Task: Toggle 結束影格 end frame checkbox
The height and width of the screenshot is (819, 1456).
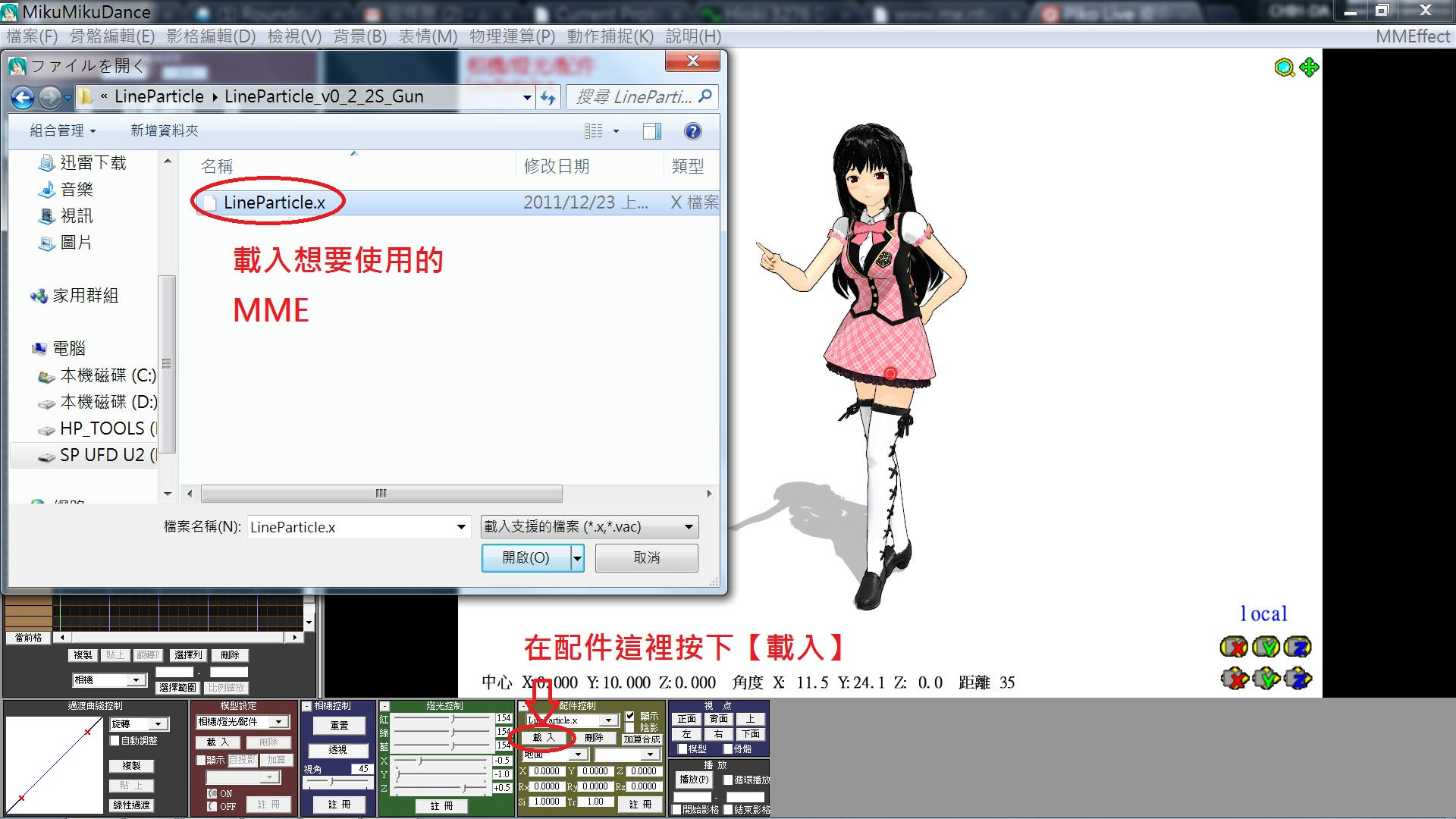Action: pos(728,809)
